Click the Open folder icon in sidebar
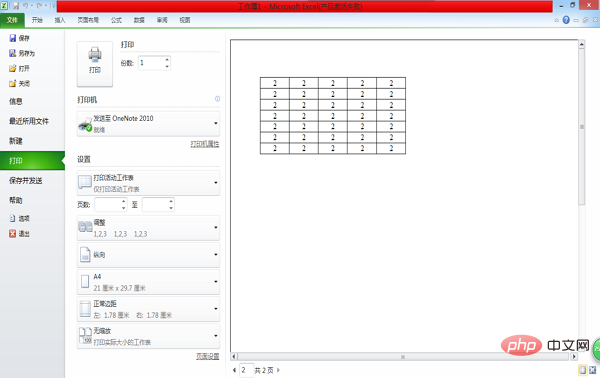This screenshot has width=600, height=378. (13, 68)
